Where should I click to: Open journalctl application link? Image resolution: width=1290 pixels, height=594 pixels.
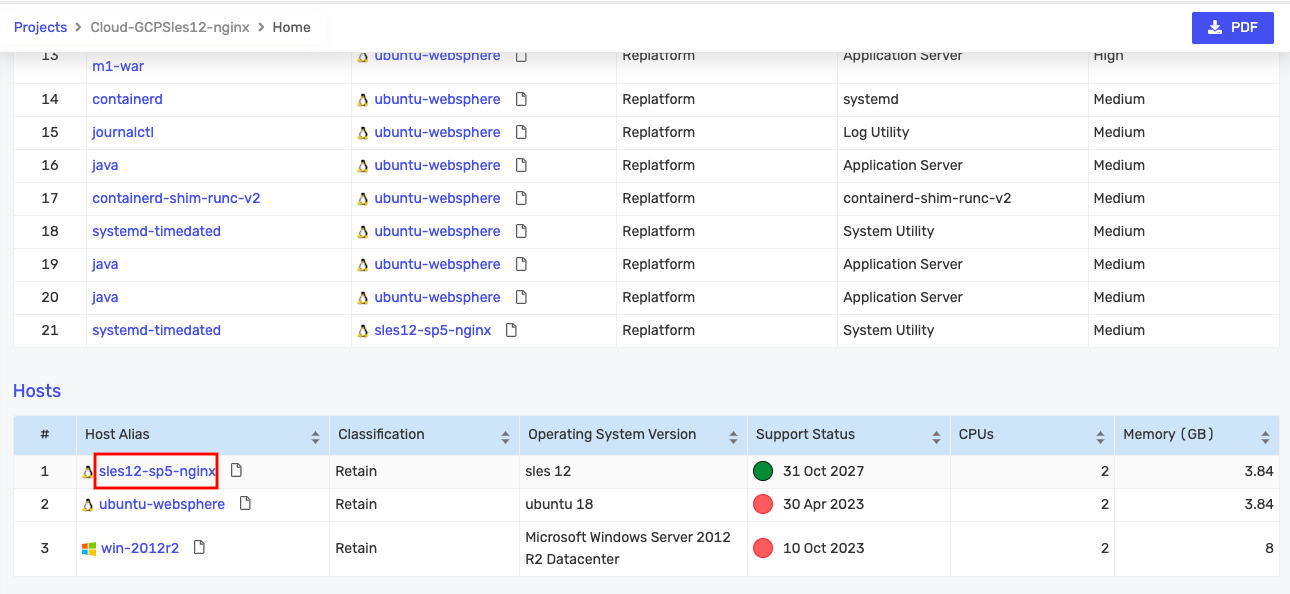(x=123, y=132)
